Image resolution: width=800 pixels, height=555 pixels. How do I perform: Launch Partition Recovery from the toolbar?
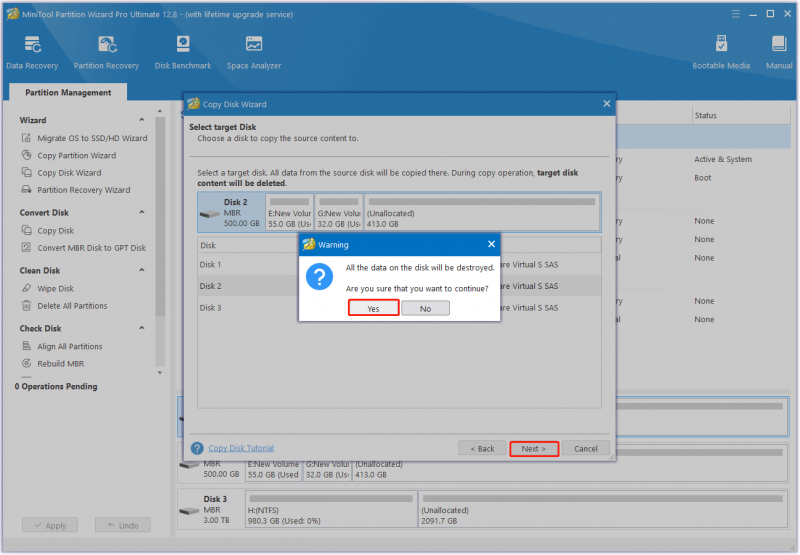106,53
